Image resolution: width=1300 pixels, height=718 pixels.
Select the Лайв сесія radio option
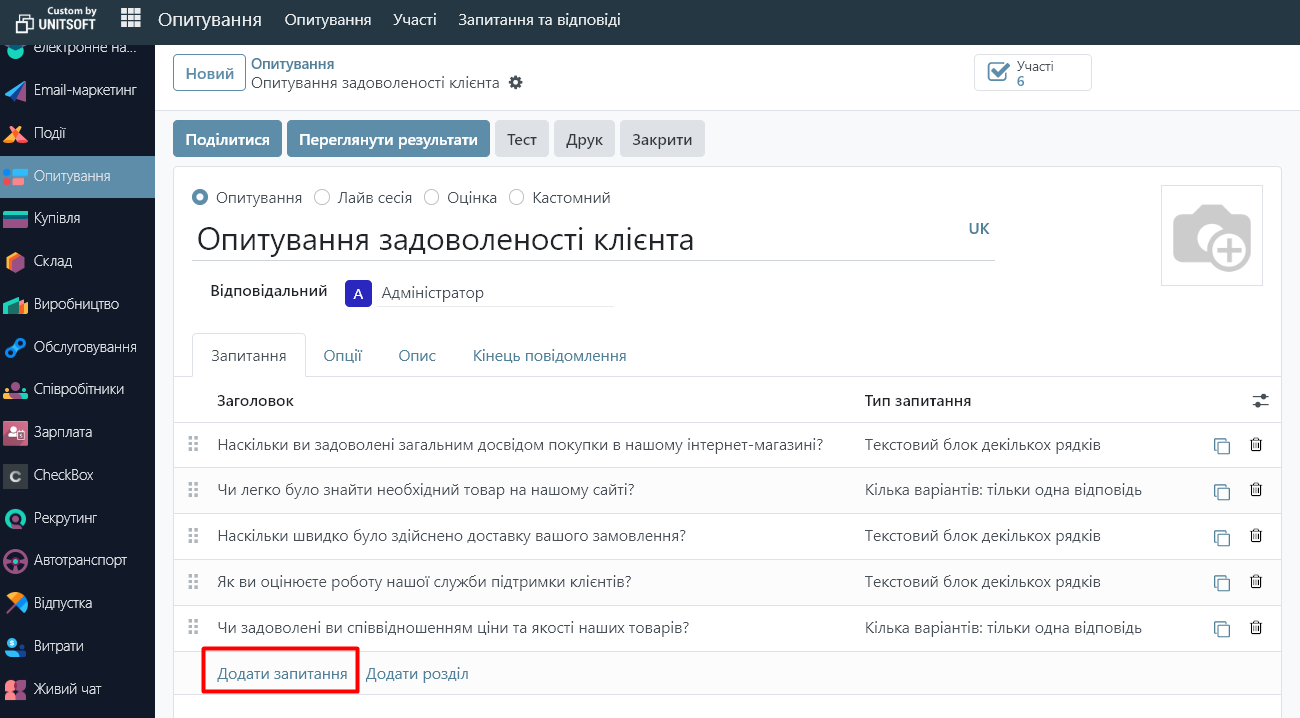pos(322,198)
